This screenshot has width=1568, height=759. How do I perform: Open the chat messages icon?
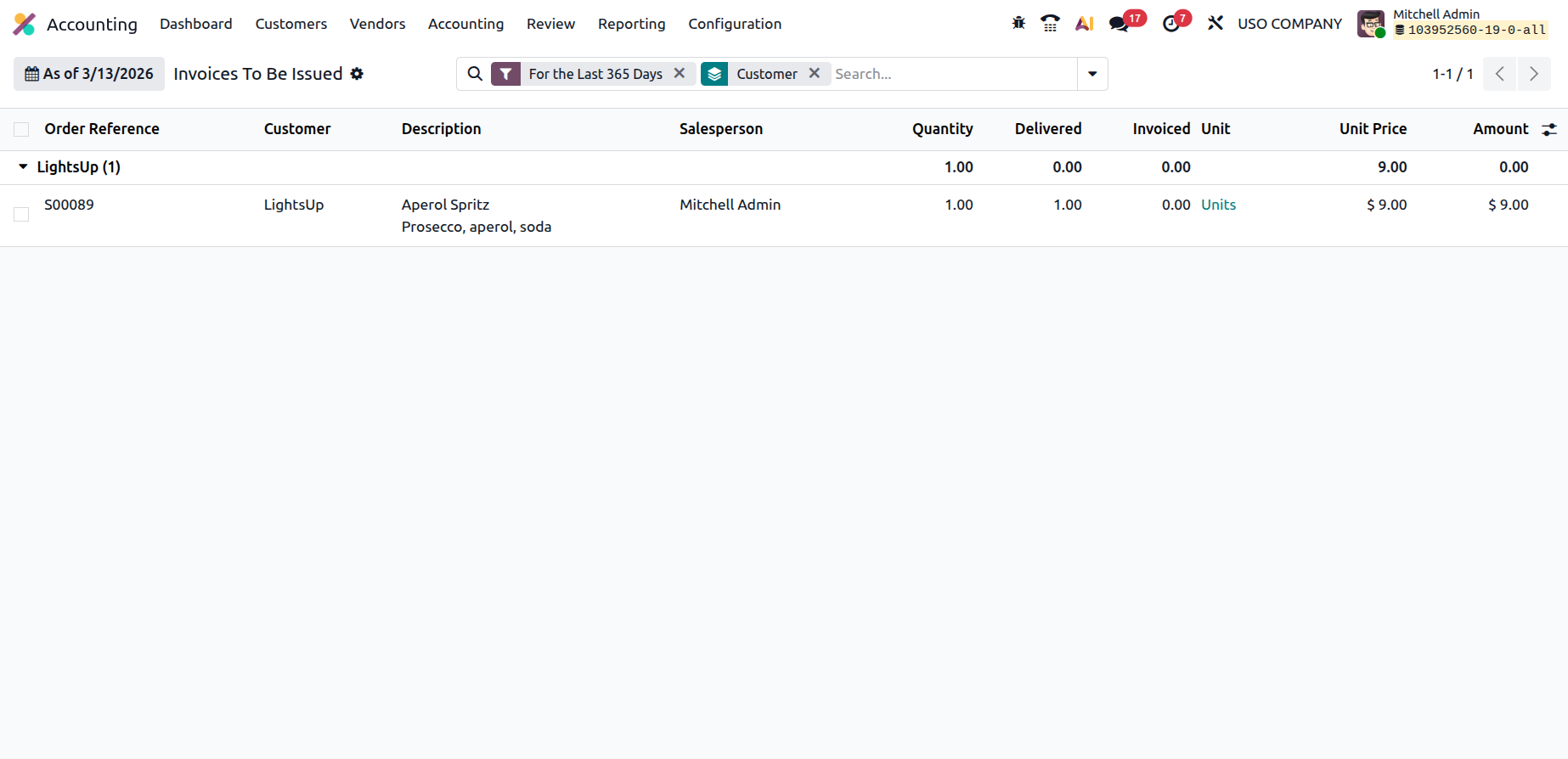pos(1119,24)
